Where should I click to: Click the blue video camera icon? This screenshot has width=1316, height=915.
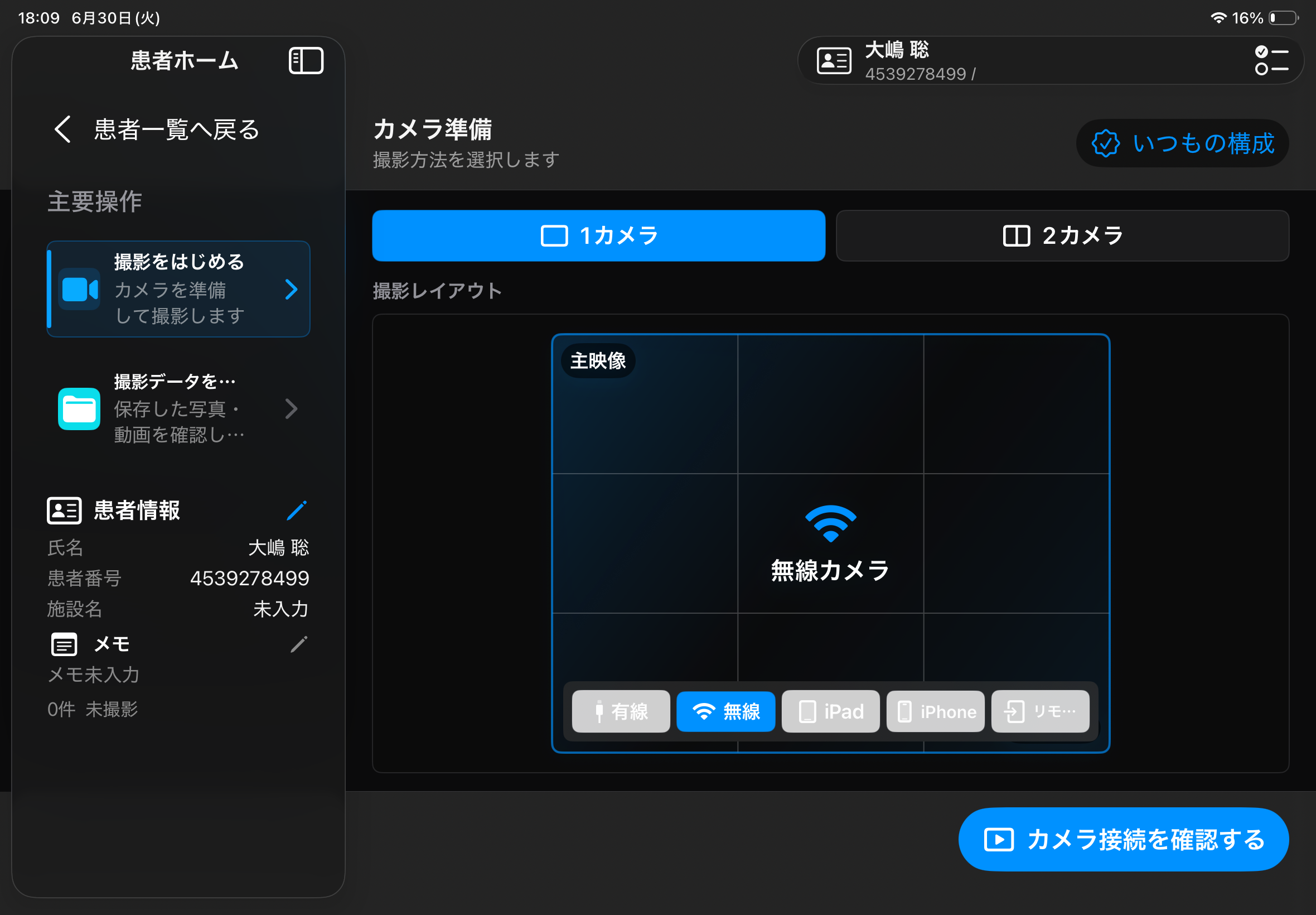coord(80,290)
